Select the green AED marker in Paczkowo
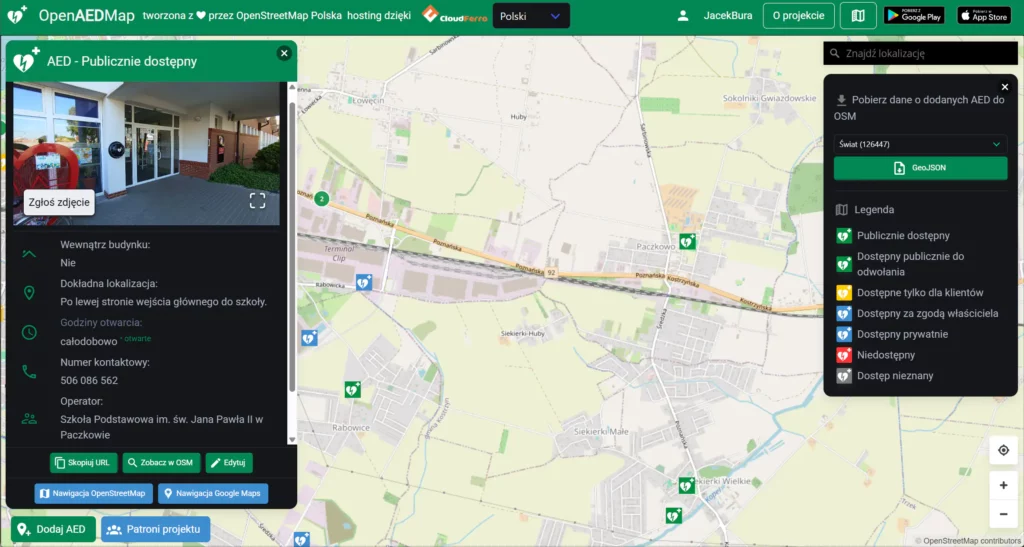This screenshot has height=547, width=1024. (x=687, y=241)
